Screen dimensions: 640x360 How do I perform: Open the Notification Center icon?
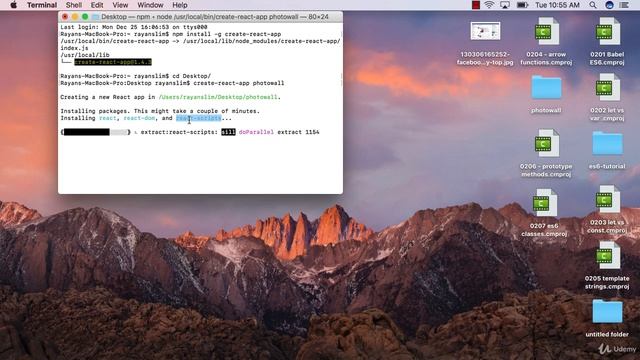624,5
